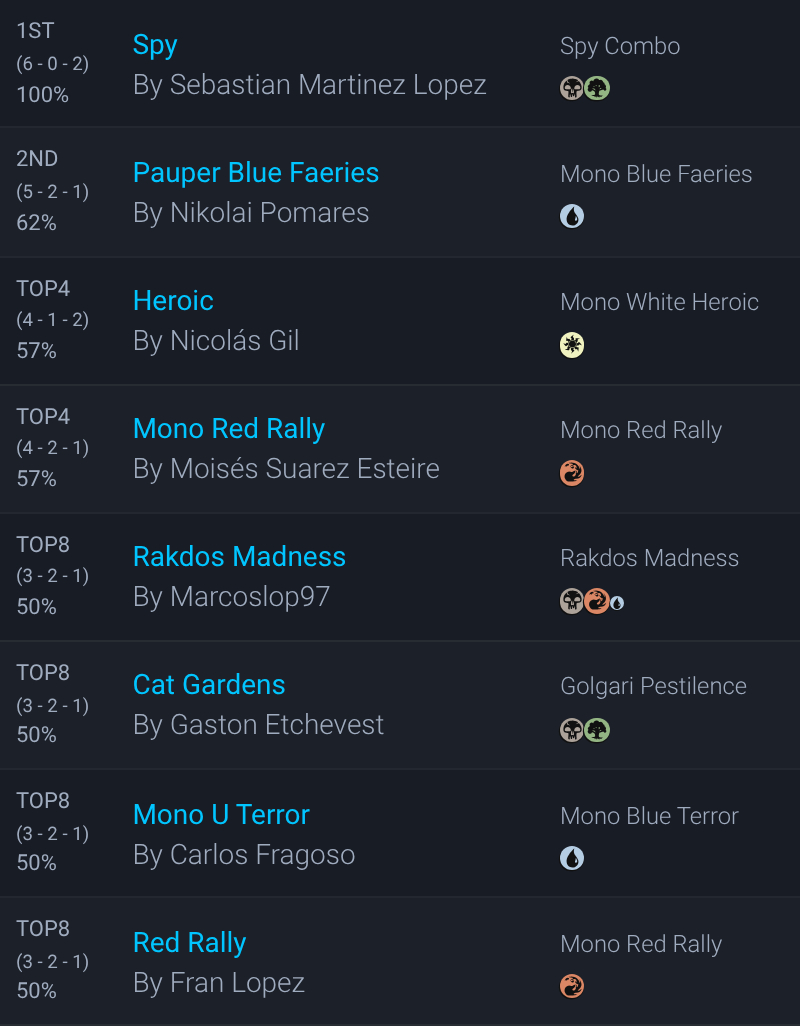Click the black mana icon under Spy Combo

pyautogui.click(x=572, y=88)
